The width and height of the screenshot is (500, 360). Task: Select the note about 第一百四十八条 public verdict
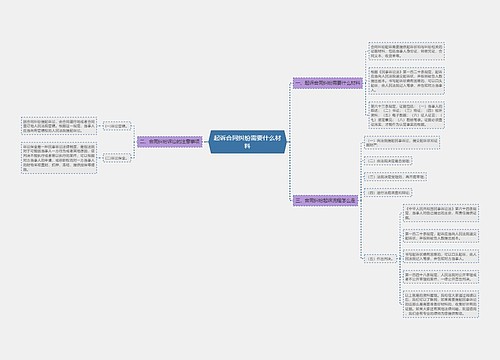pos(441,277)
